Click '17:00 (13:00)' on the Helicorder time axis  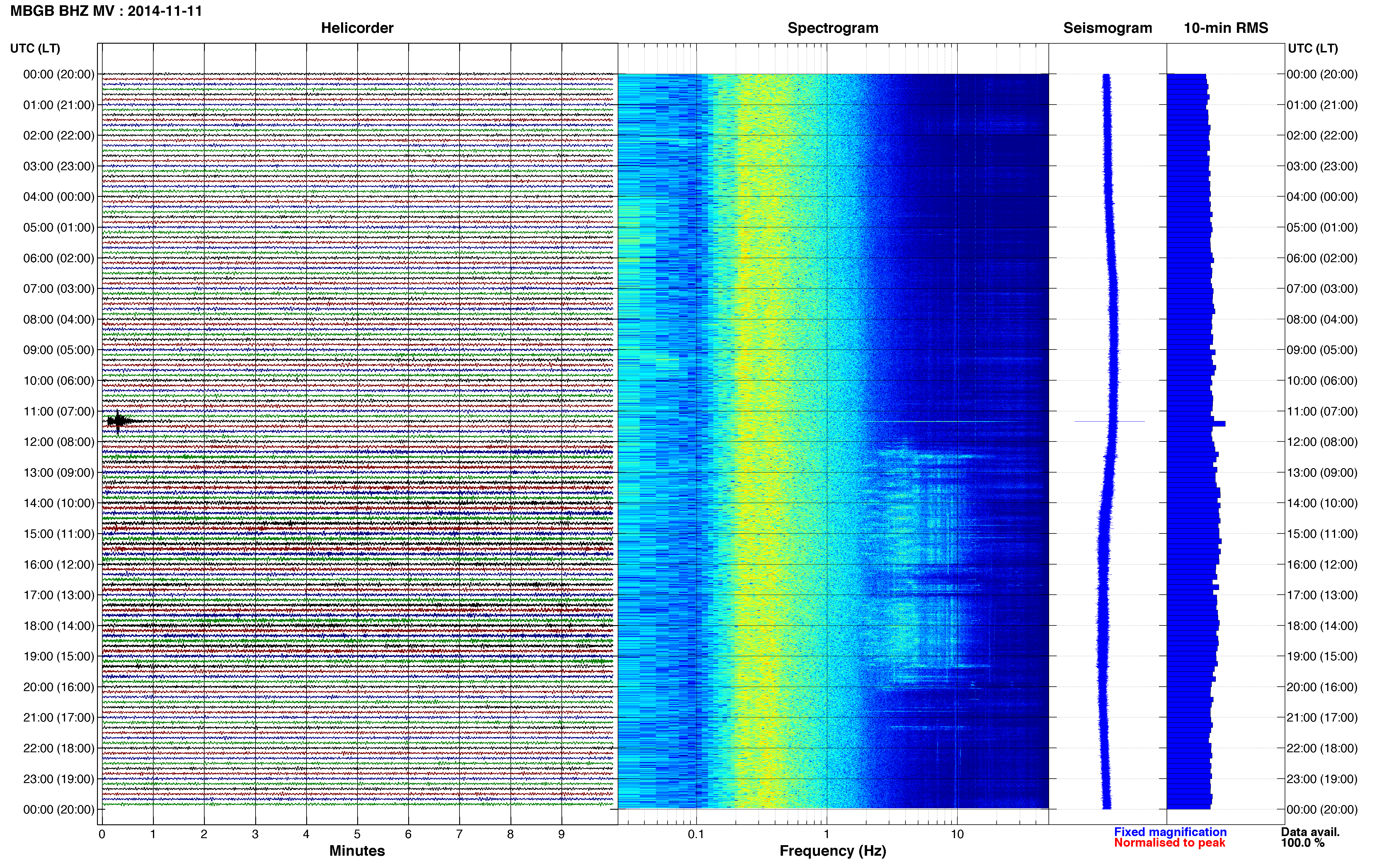point(59,595)
